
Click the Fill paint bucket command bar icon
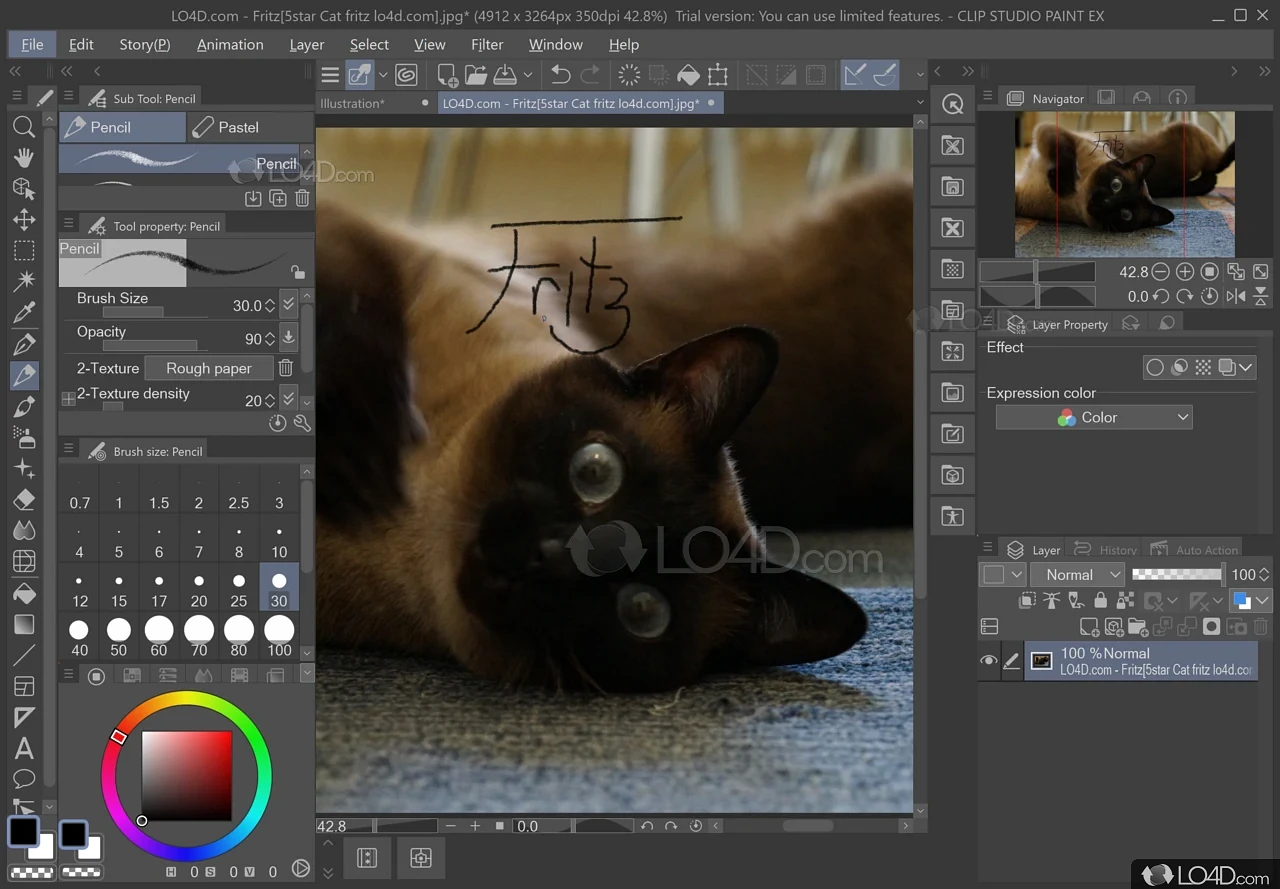click(688, 75)
